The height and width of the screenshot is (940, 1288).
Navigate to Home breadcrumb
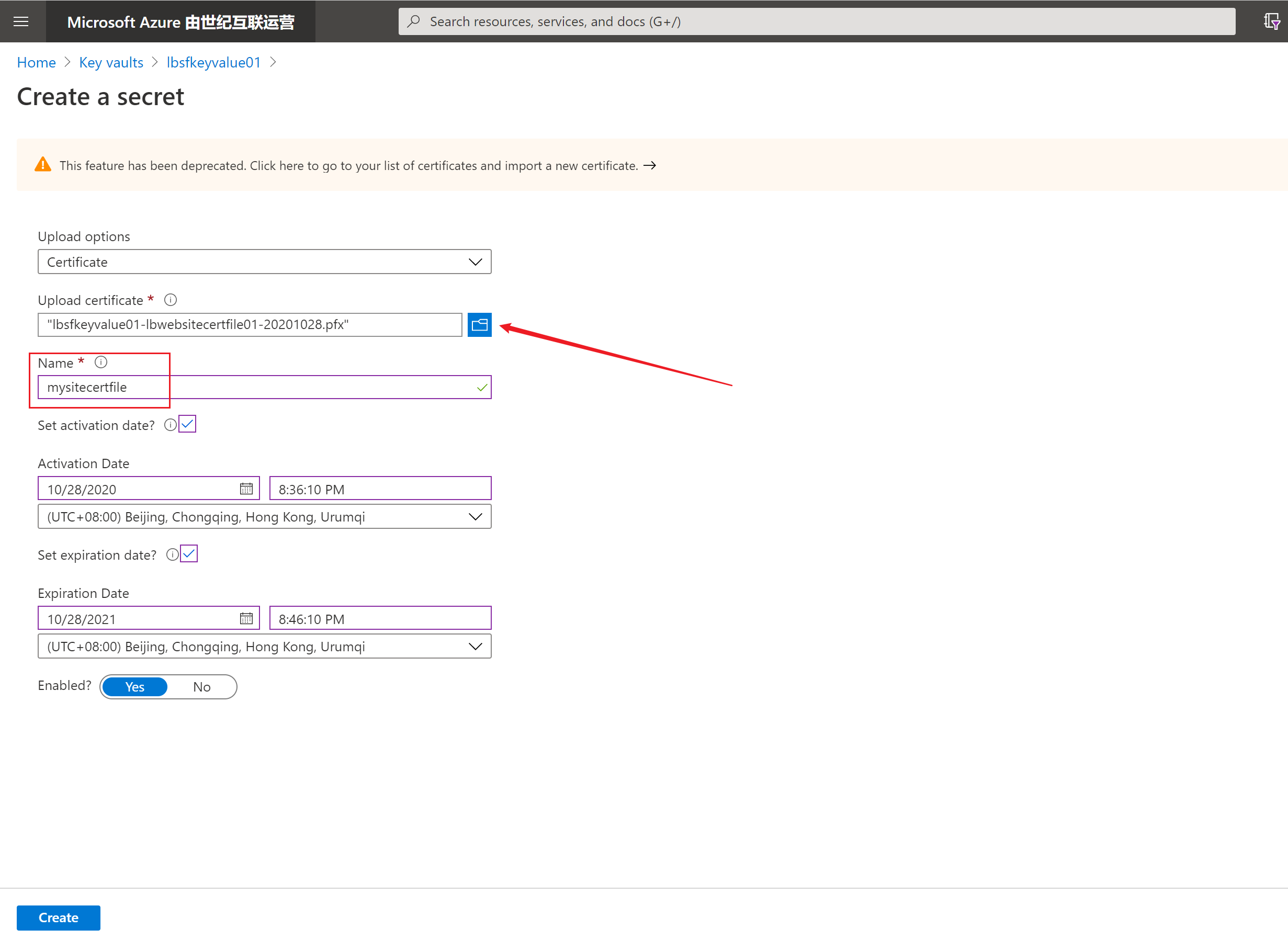pos(37,63)
